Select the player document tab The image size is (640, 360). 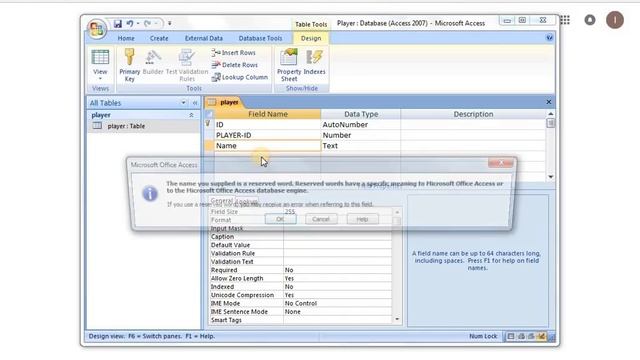click(224, 102)
